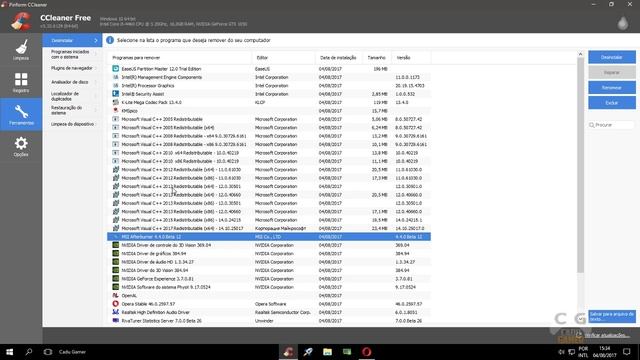Click the OpenAL row icon
The height and width of the screenshot is (360, 640).
(116, 296)
